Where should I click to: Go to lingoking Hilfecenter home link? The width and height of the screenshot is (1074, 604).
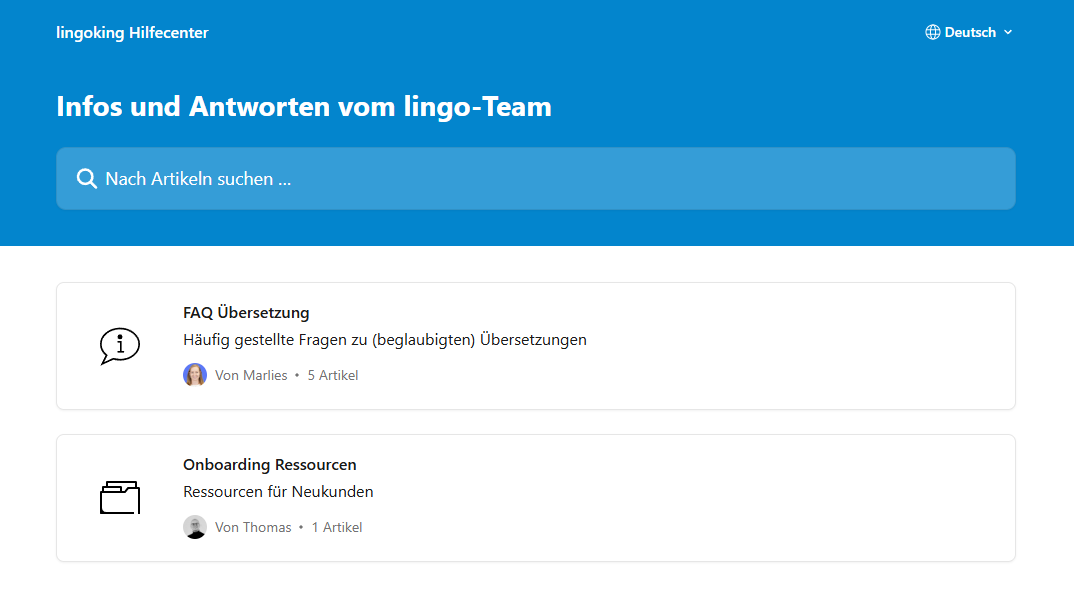coord(132,33)
